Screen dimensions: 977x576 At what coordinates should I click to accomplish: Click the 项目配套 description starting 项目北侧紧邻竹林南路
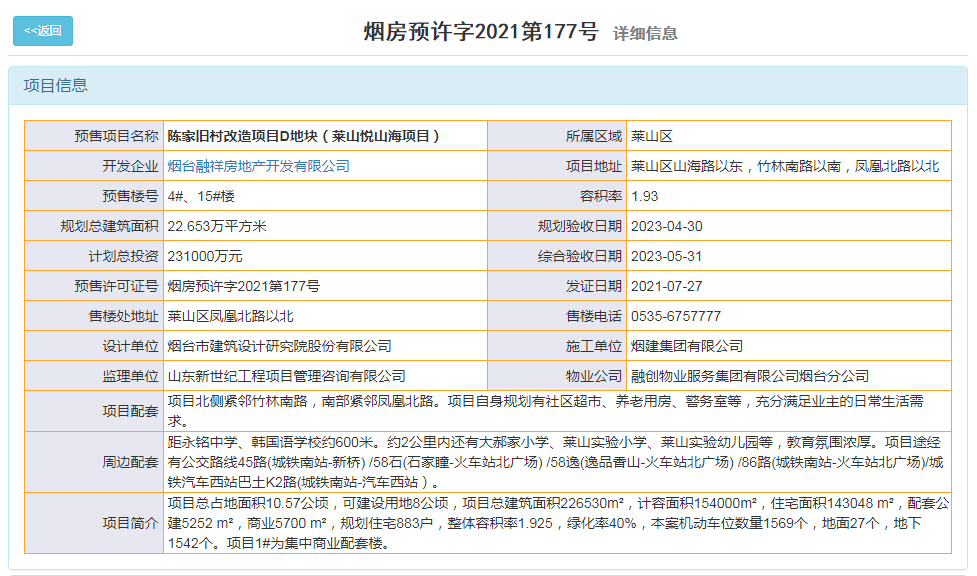[545, 411]
